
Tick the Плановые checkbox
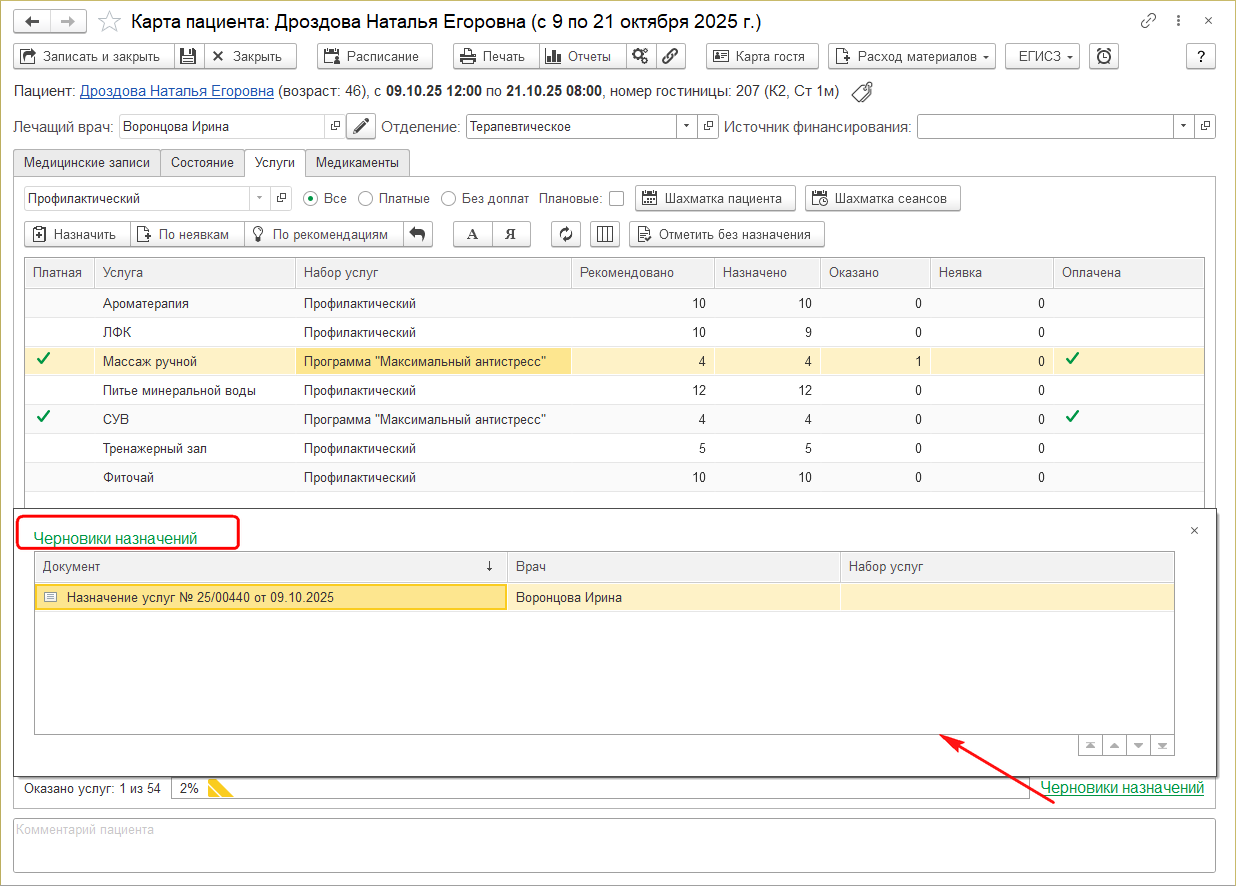click(616, 198)
